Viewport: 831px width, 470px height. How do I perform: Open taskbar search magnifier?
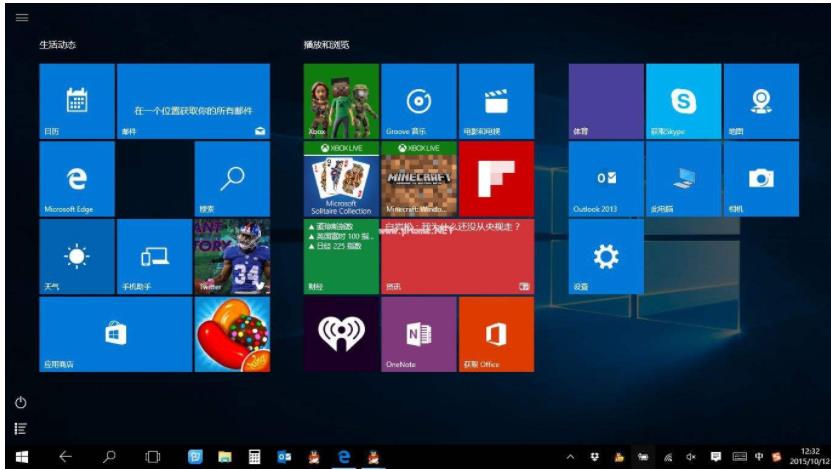pyautogui.click(x=109, y=457)
